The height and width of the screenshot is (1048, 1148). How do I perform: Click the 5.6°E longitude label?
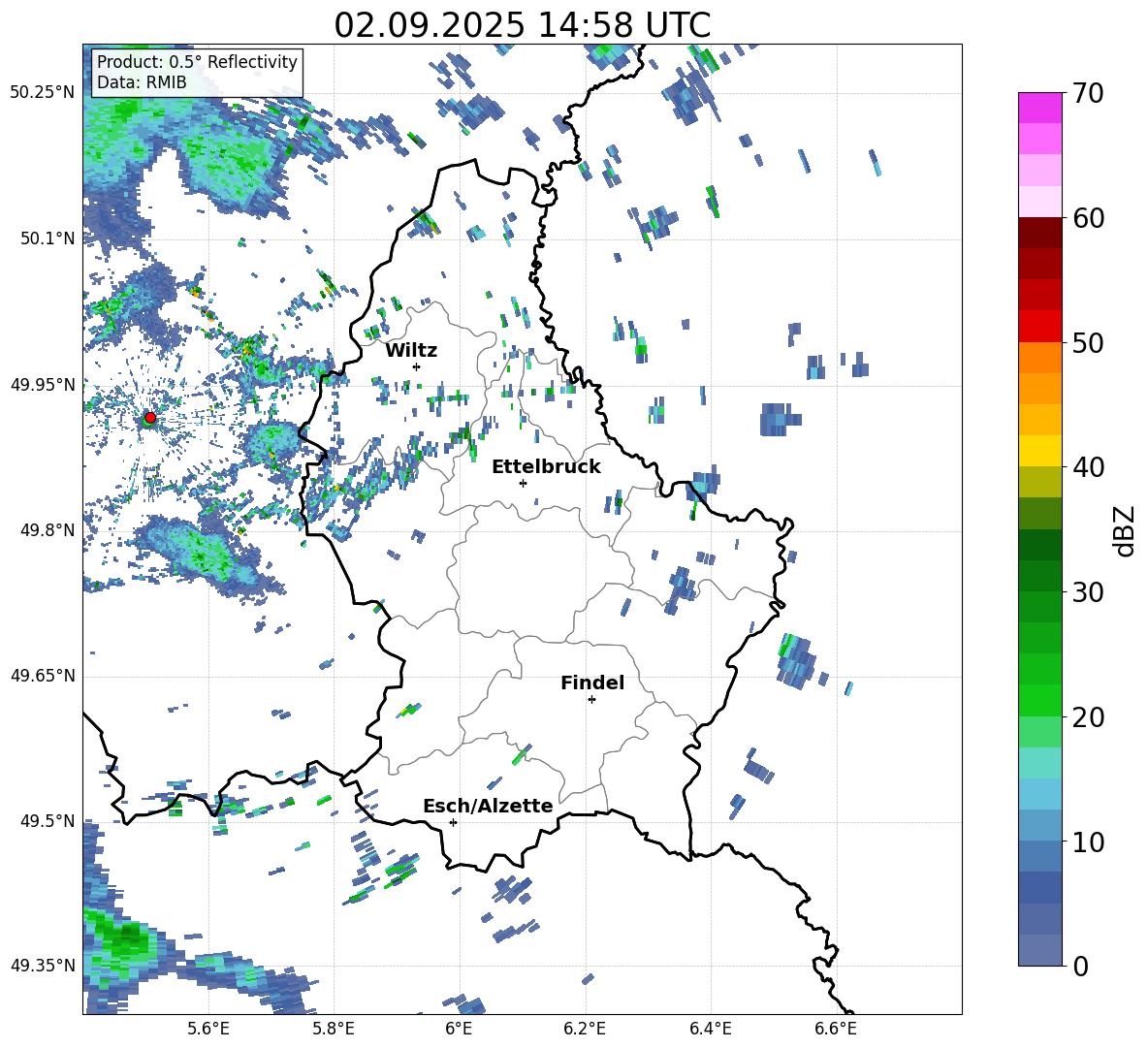[208, 1030]
